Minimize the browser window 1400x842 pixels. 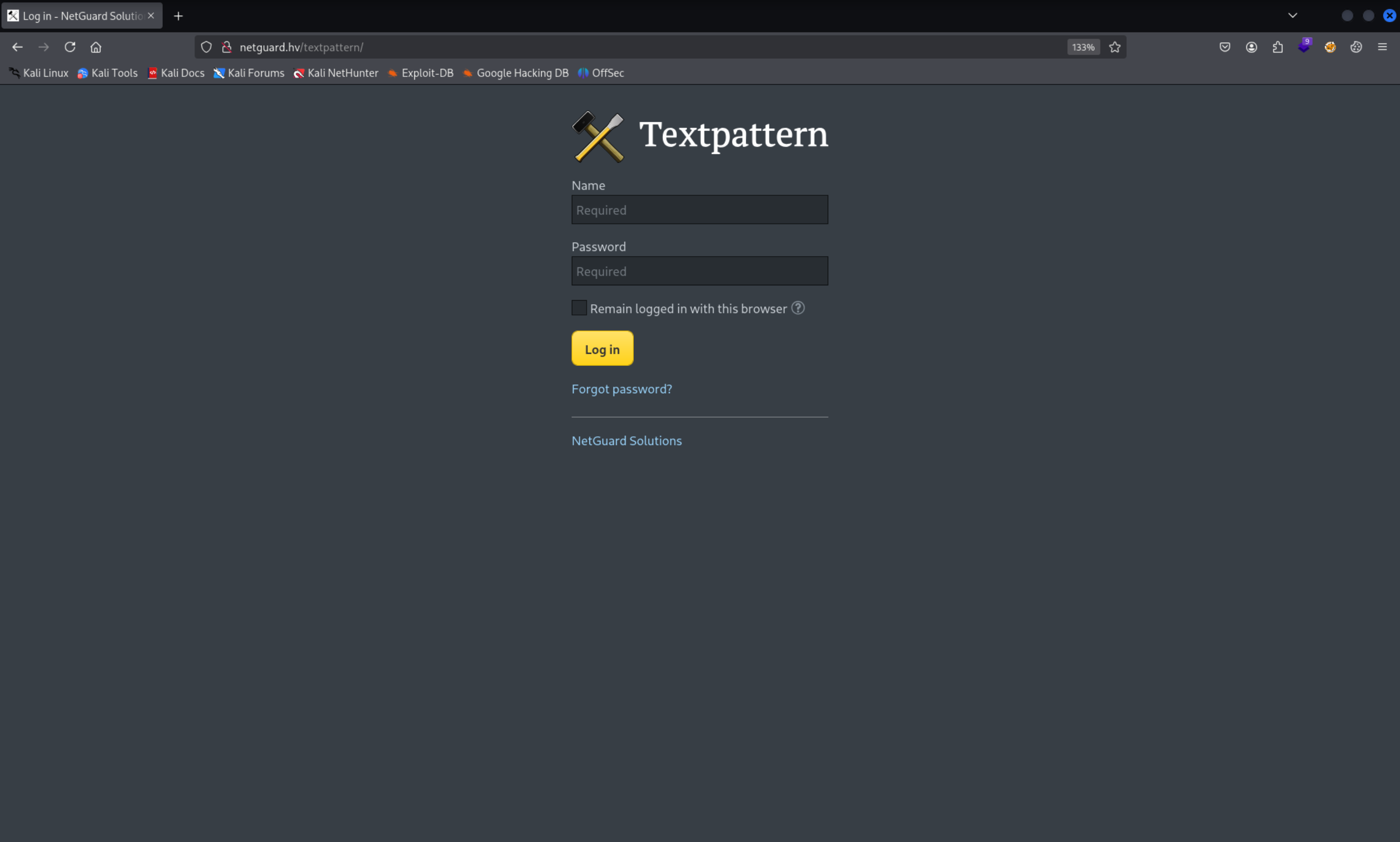[1347, 16]
